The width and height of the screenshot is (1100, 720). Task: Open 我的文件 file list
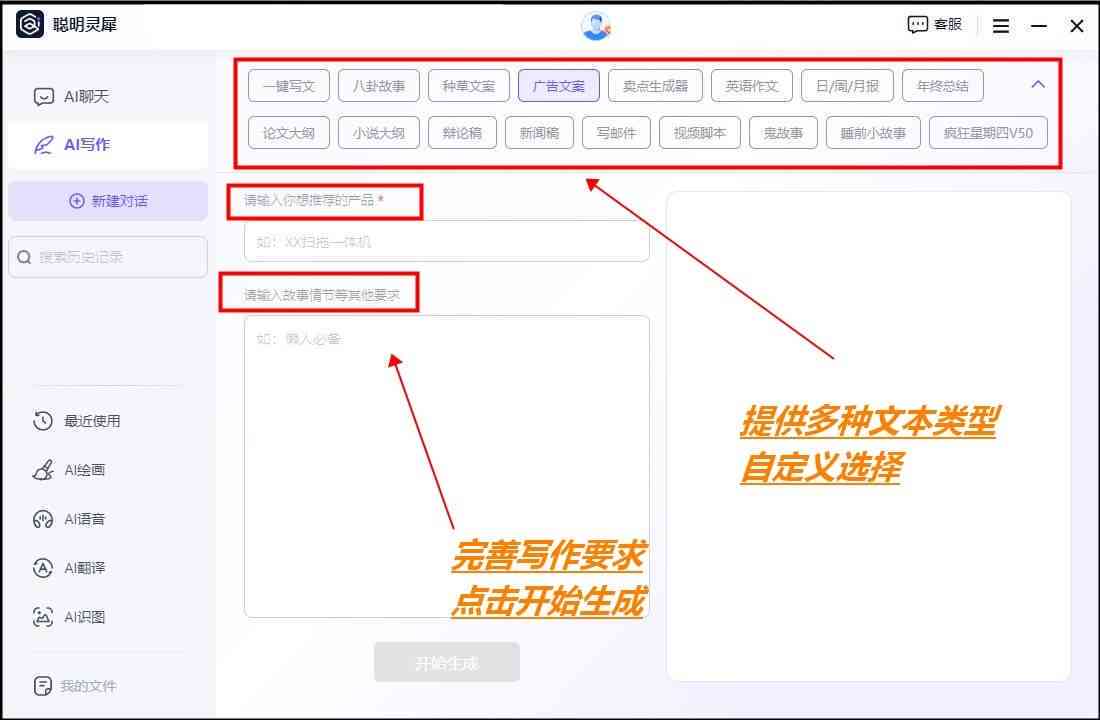(x=75, y=686)
